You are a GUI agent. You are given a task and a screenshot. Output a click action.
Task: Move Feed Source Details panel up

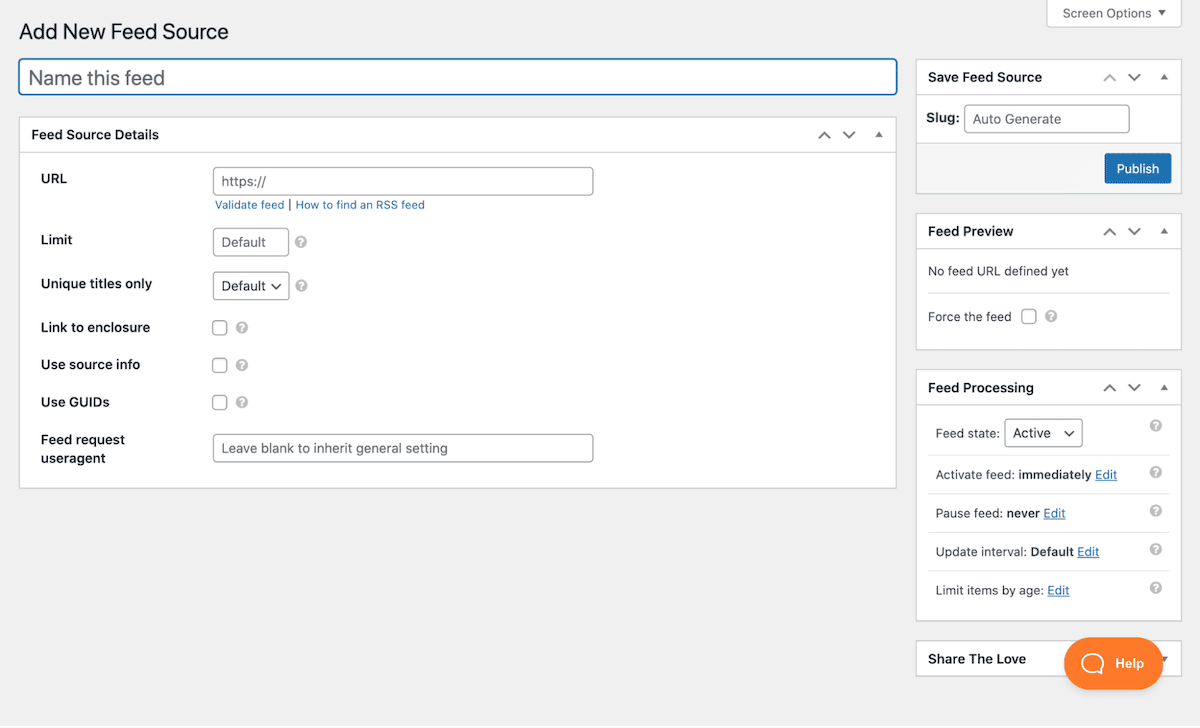click(824, 135)
